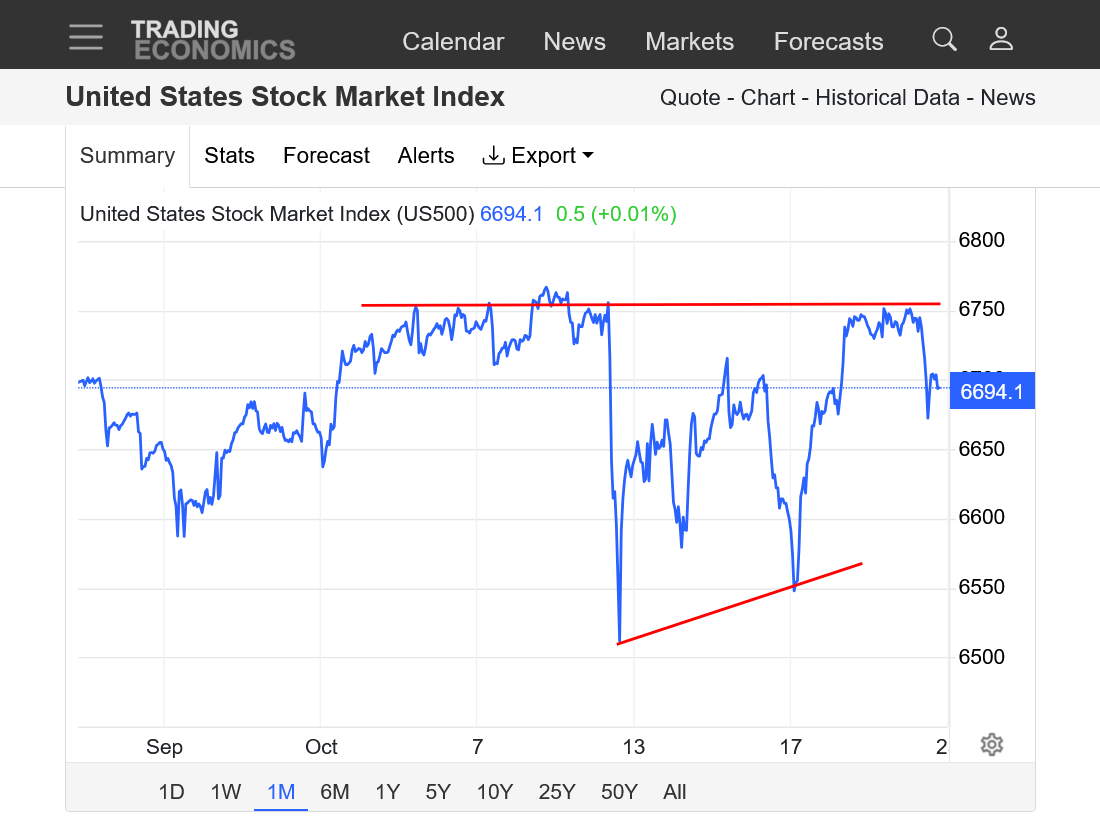
Task: Click the Quote link
Action: point(690,97)
